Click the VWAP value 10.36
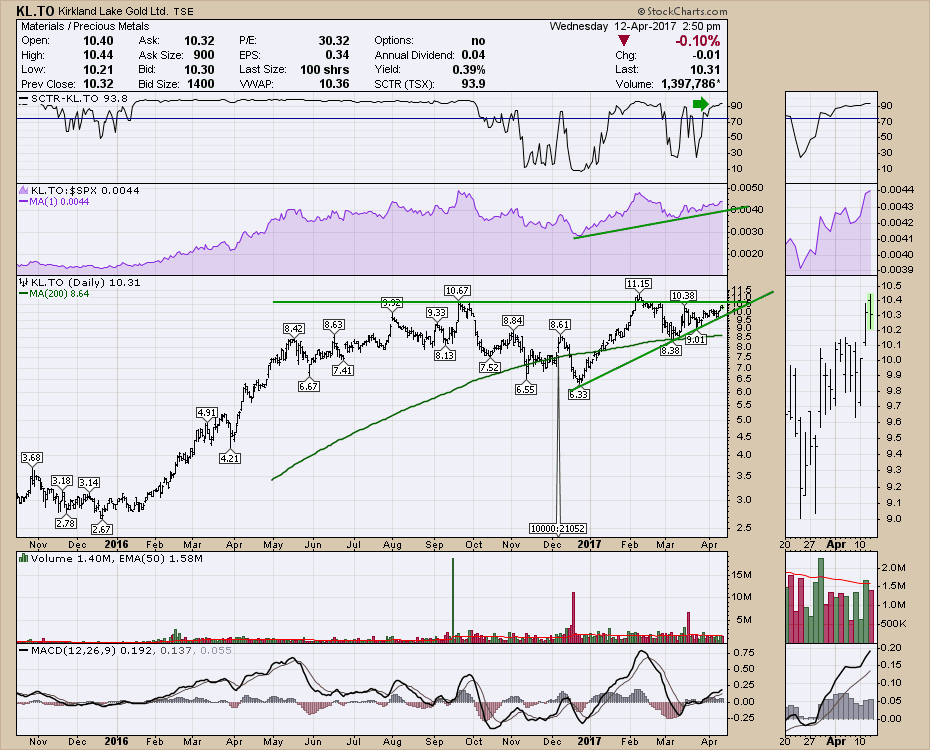This screenshot has height=750, width=930. [334, 84]
